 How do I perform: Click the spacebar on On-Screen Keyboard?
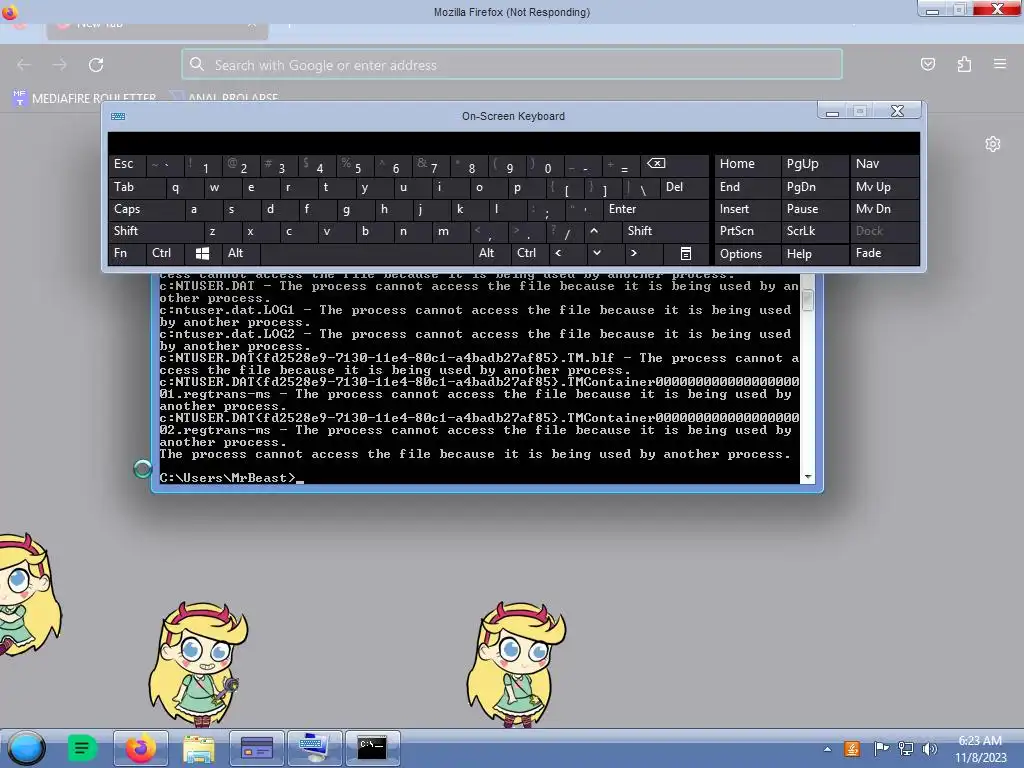pos(366,253)
